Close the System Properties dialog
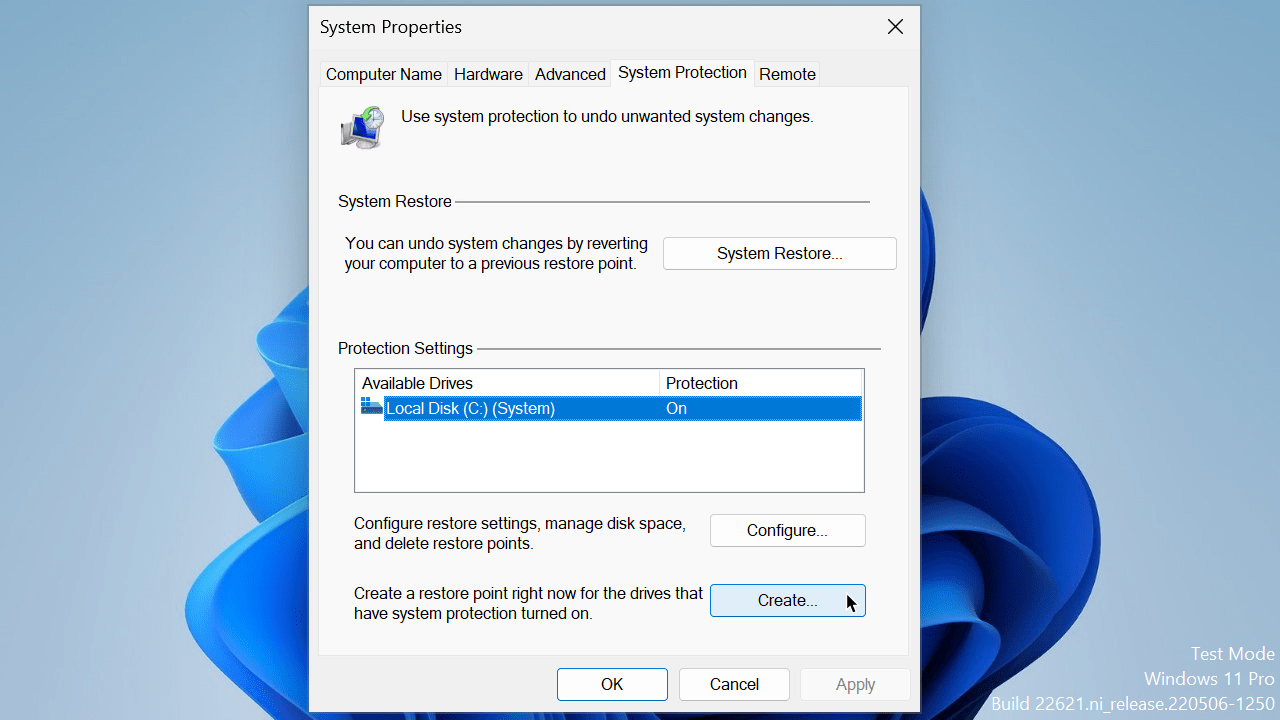 point(895,28)
